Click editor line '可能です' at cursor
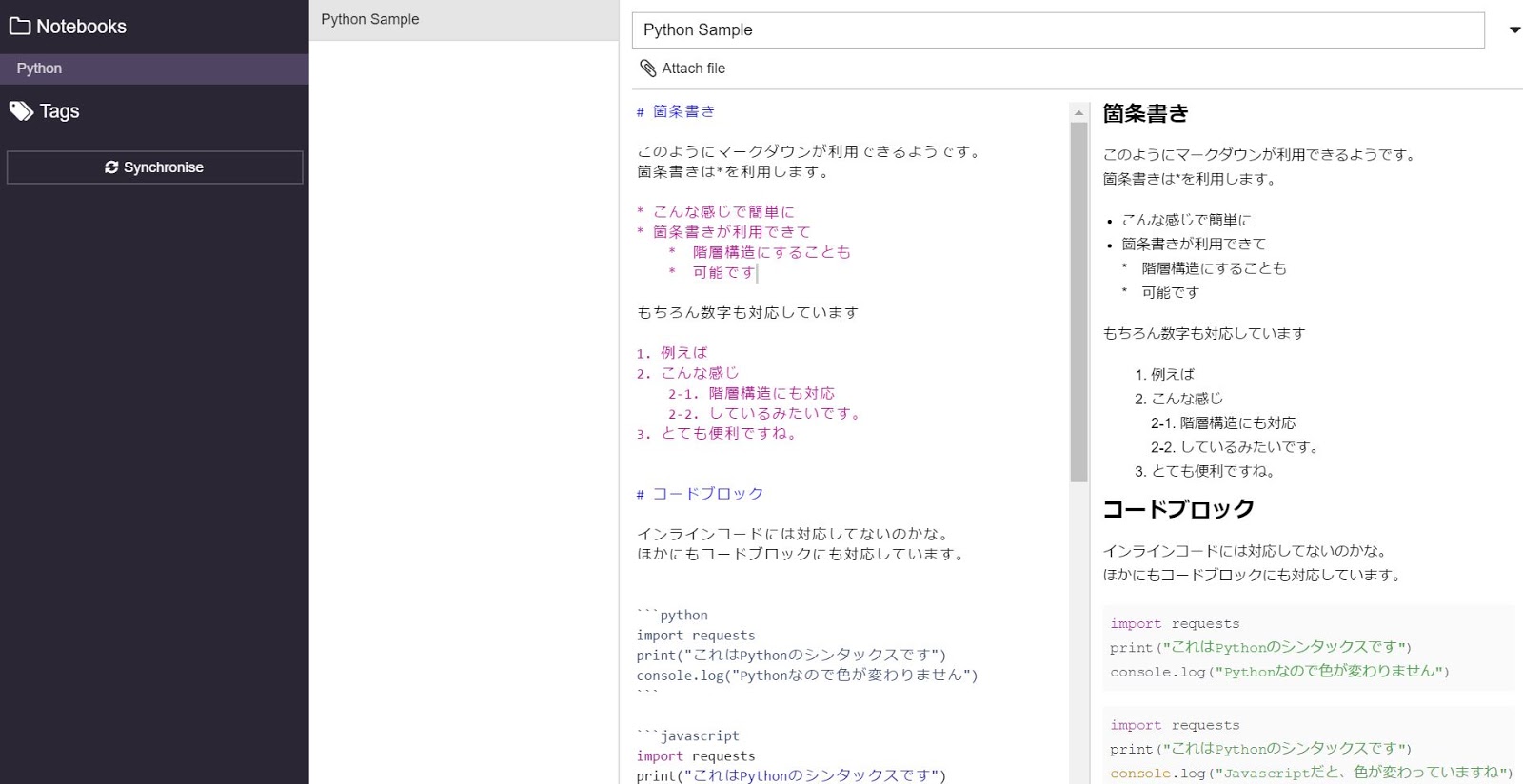Viewport: 1523px width, 784px height. [x=712, y=272]
